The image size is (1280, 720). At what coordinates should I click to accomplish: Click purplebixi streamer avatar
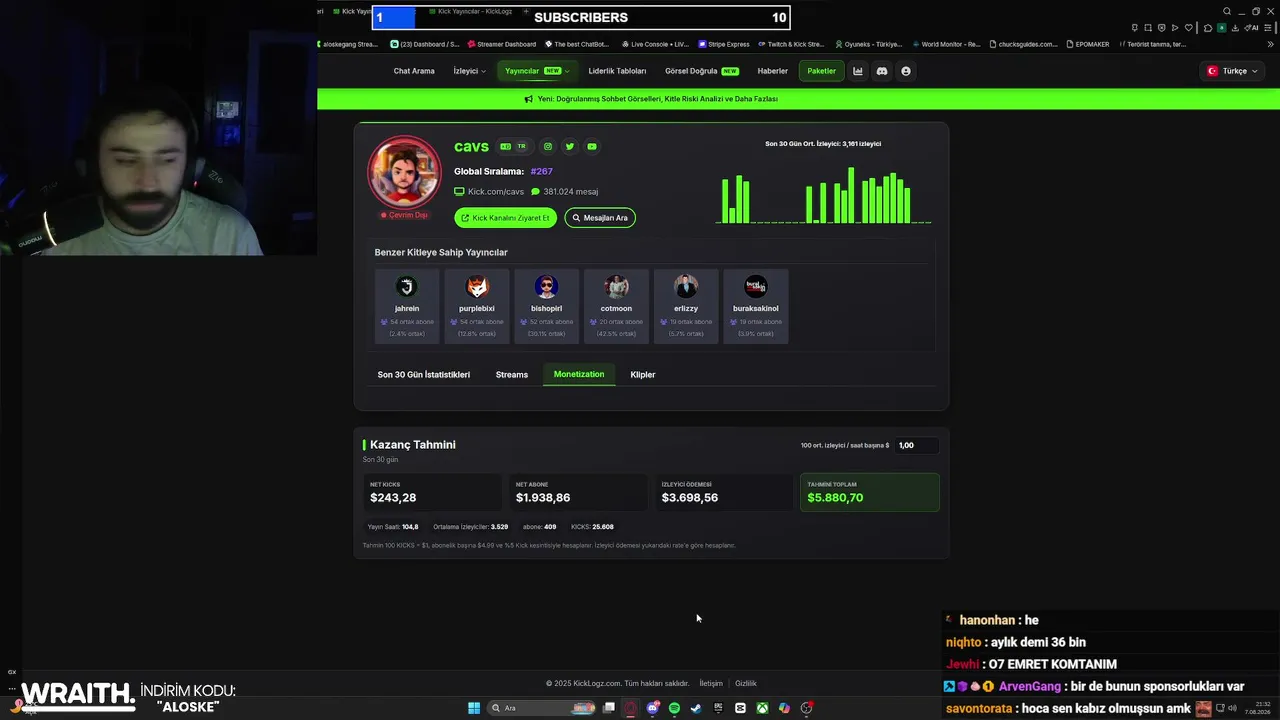coord(477,287)
